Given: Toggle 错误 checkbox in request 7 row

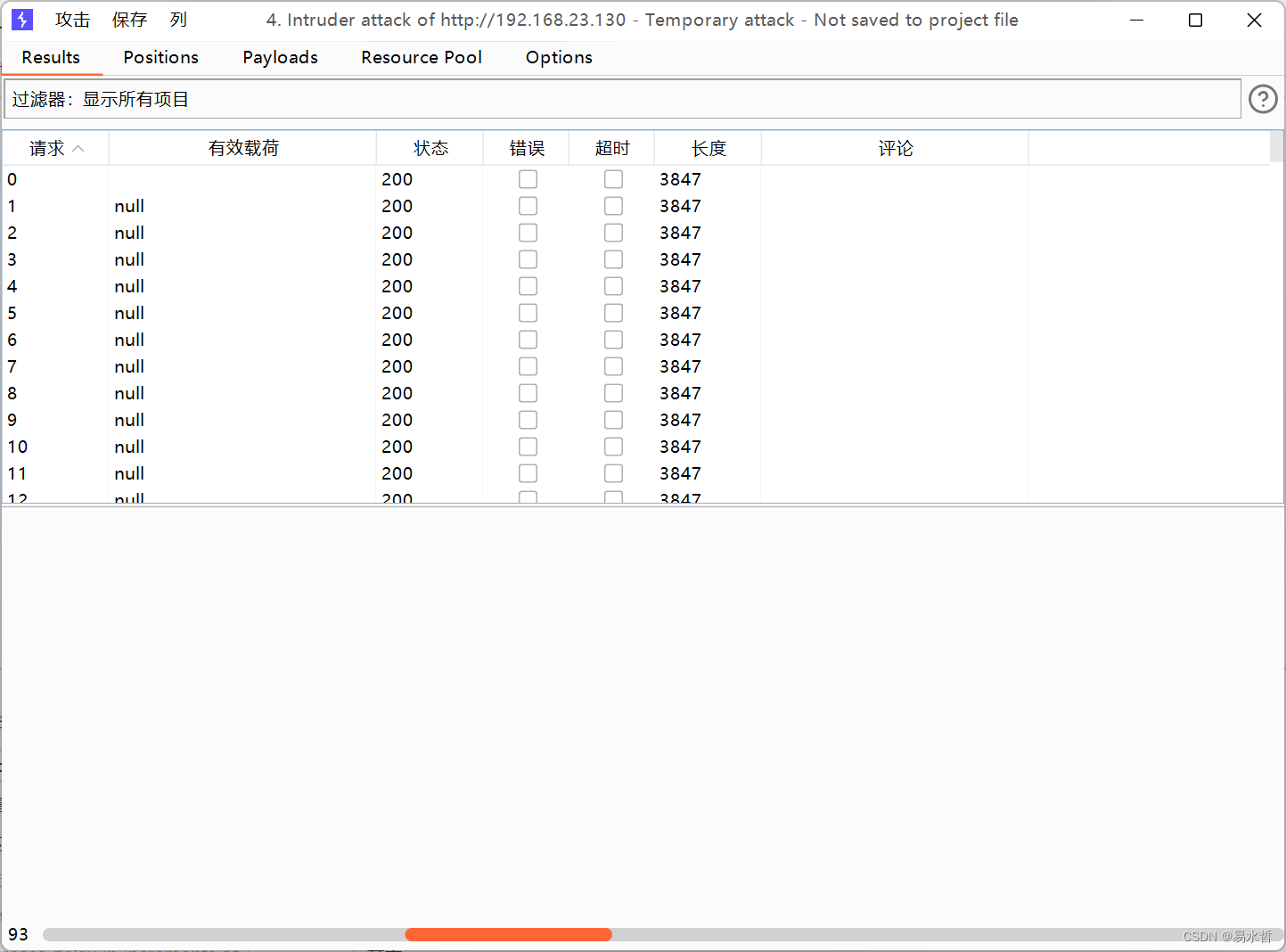Looking at the screenshot, I should pyautogui.click(x=528, y=366).
